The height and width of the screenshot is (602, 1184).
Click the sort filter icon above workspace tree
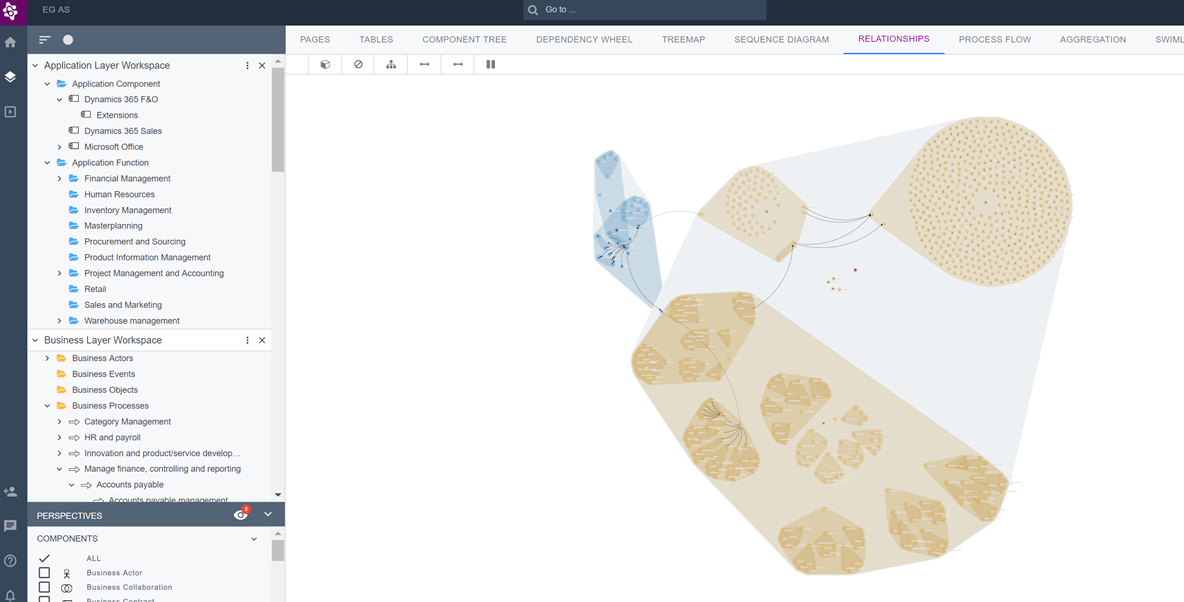click(x=45, y=40)
